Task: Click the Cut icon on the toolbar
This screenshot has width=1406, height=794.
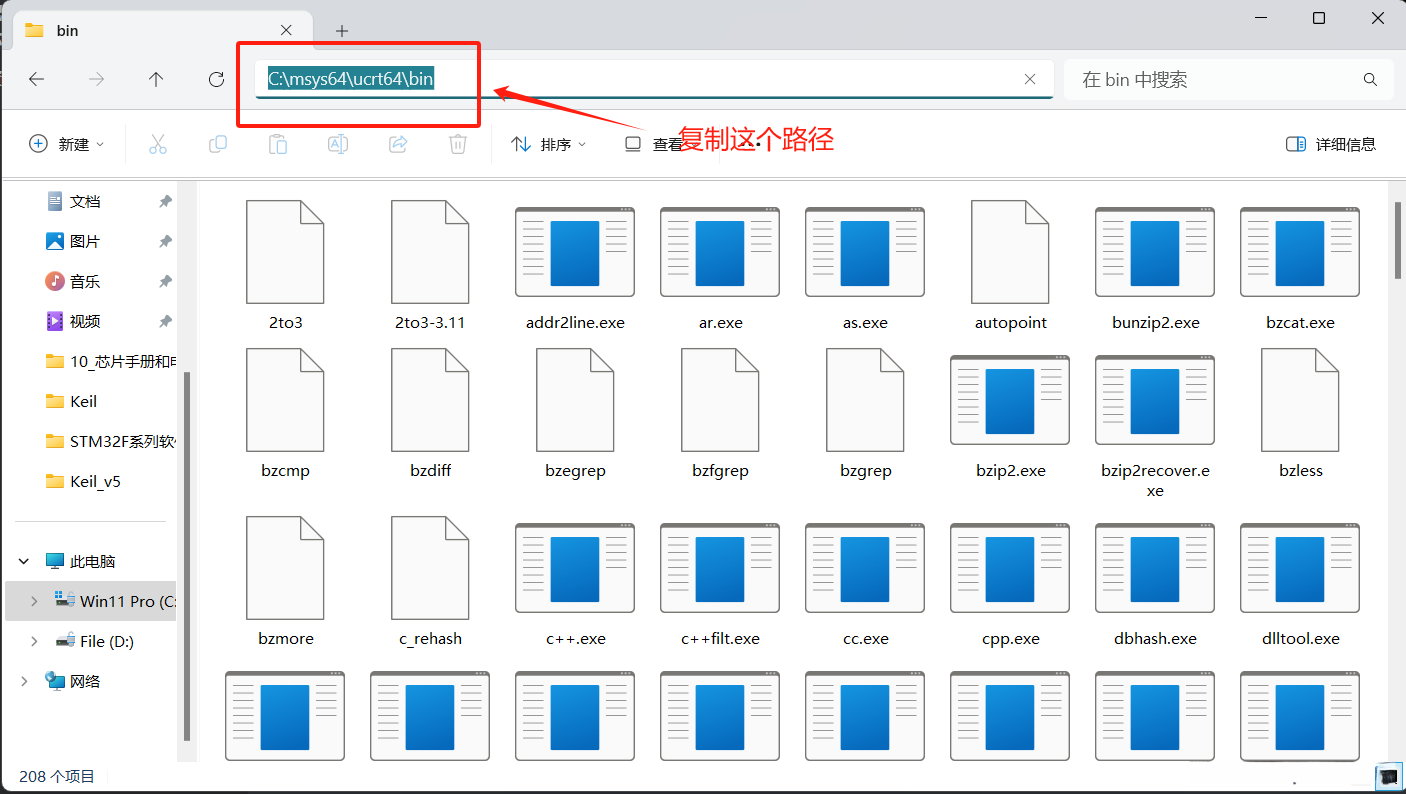Action: (157, 143)
